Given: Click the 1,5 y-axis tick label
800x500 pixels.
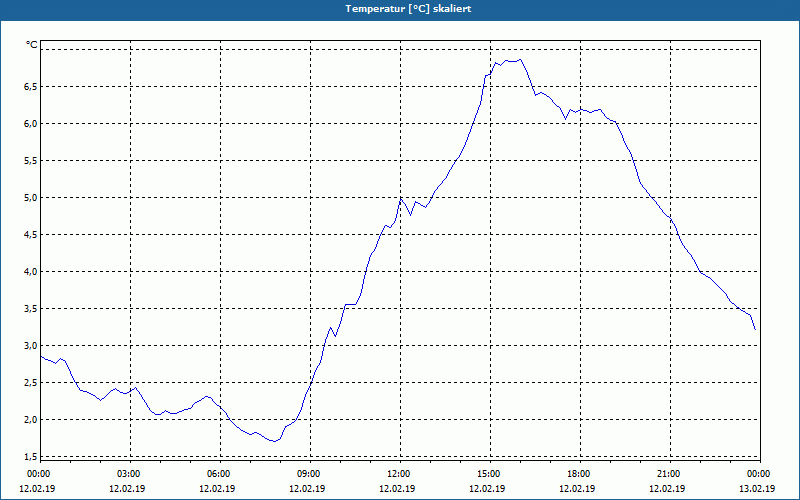Looking at the screenshot, I should tap(31, 457).
